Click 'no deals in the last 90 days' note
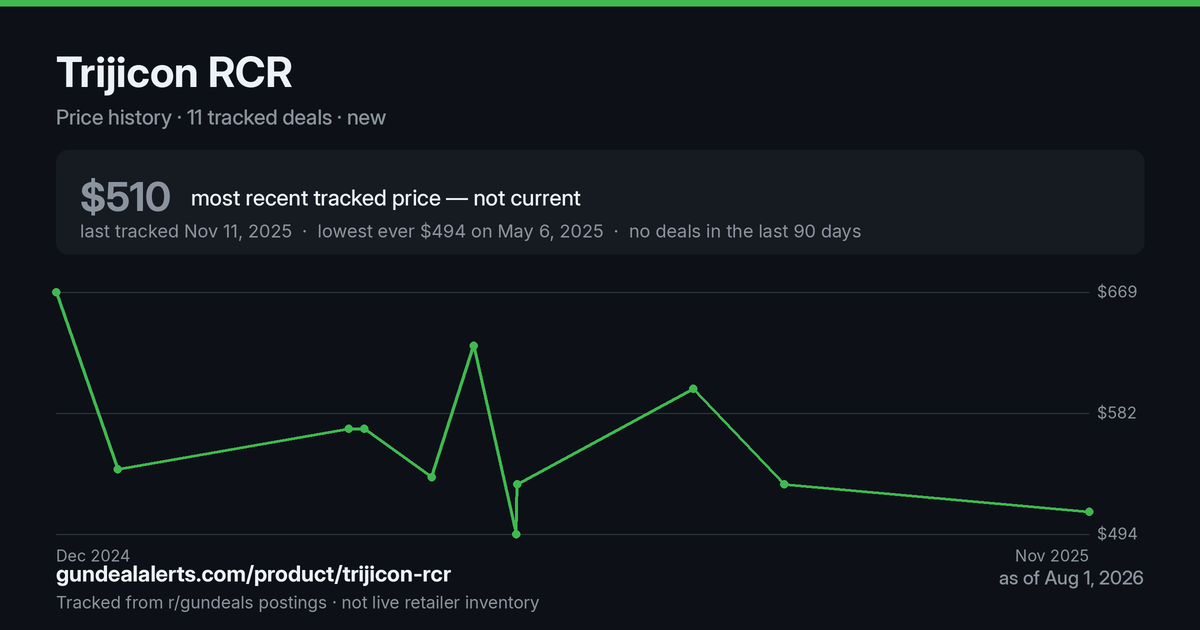The width and height of the screenshot is (1200, 630). pyautogui.click(x=745, y=231)
